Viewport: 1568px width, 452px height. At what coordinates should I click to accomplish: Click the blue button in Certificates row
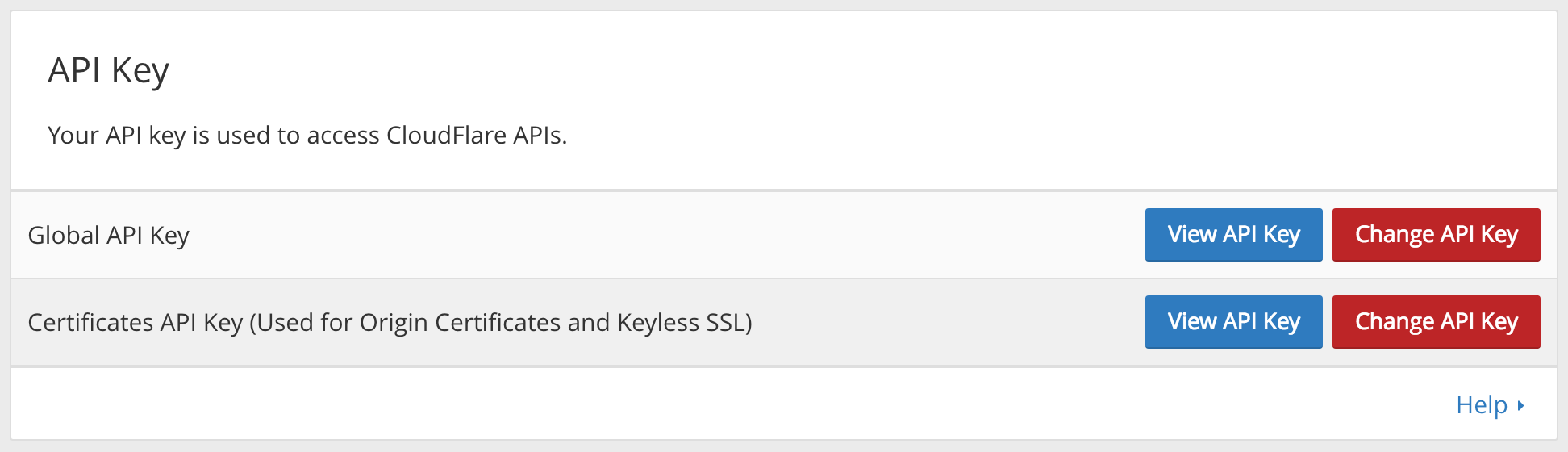pos(1233,322)
